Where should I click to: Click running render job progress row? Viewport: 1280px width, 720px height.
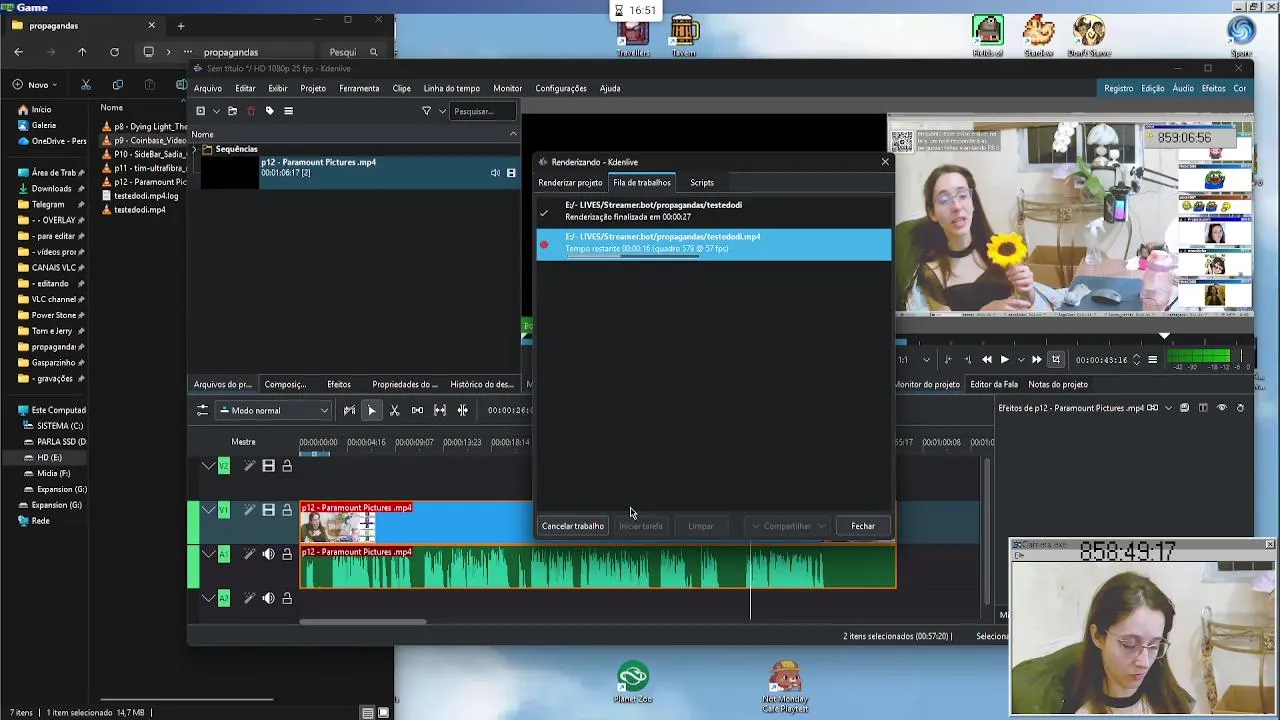713,245
